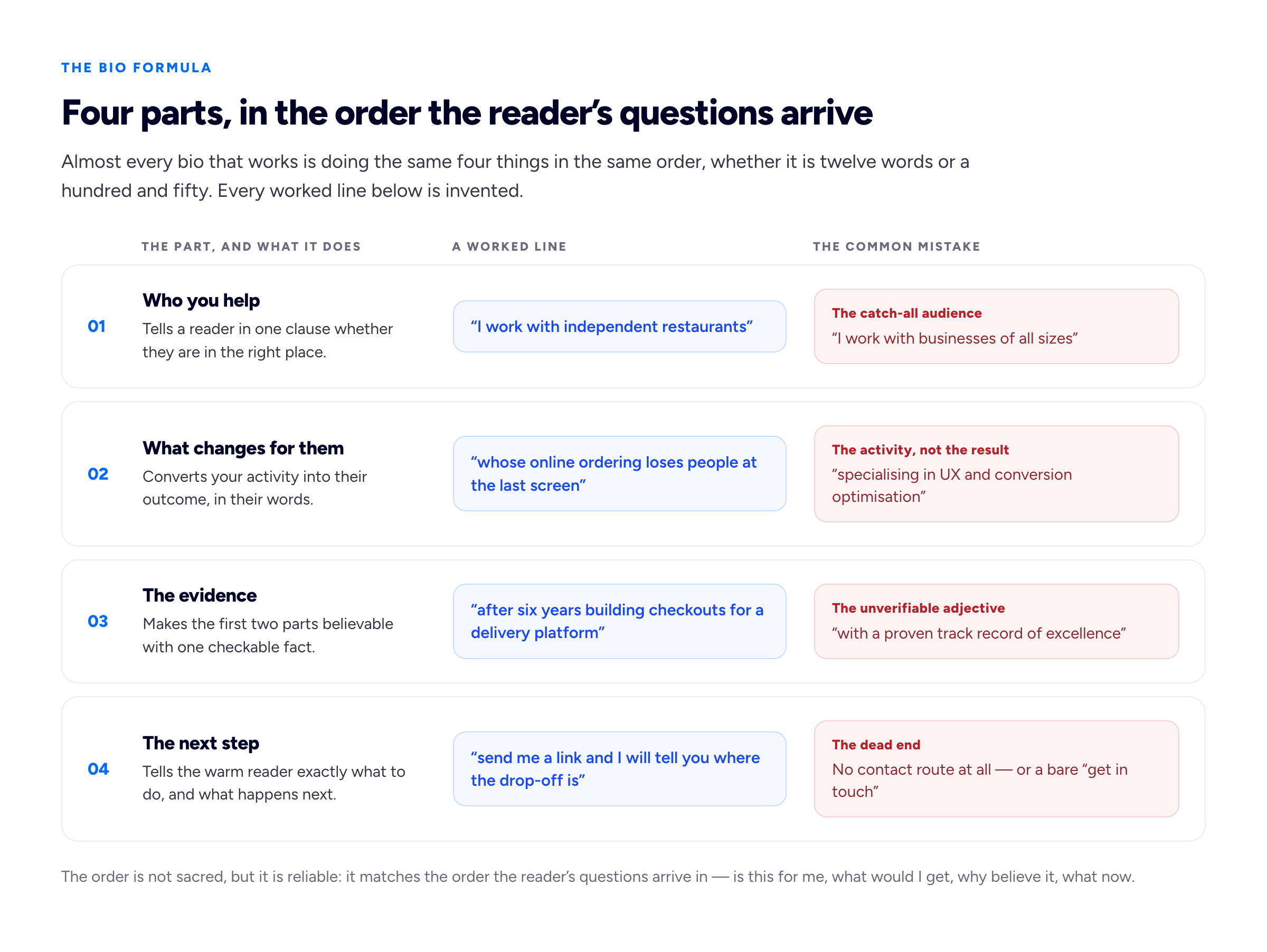The width and height of the screenshot is (1267, 952).
Task: Click 'The next step' heading
Action: pos(201,743)
